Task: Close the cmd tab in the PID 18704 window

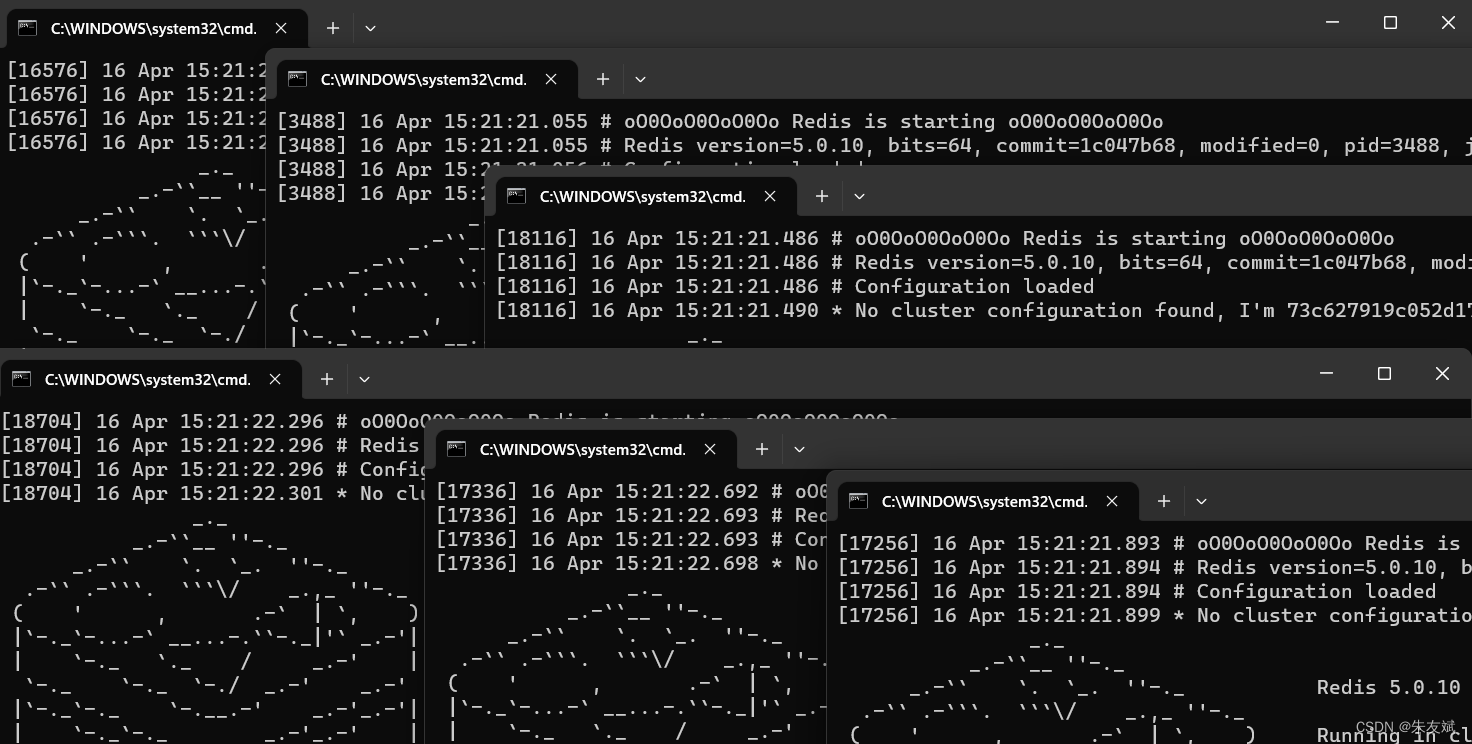Action: (275, 379)
